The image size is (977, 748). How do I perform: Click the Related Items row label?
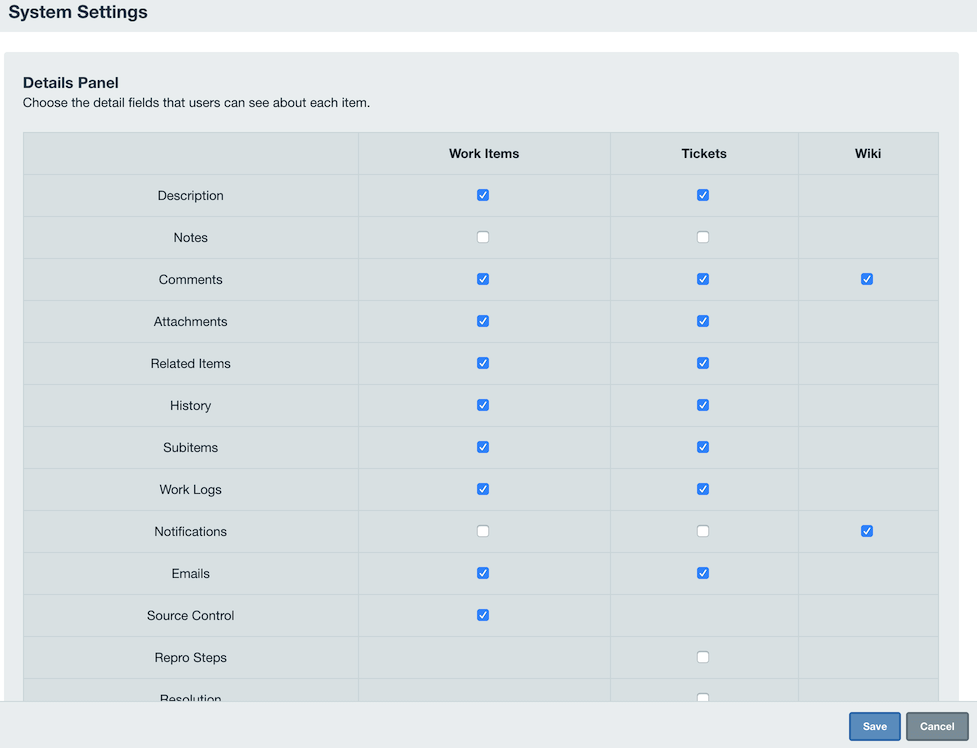pos(191,363)
